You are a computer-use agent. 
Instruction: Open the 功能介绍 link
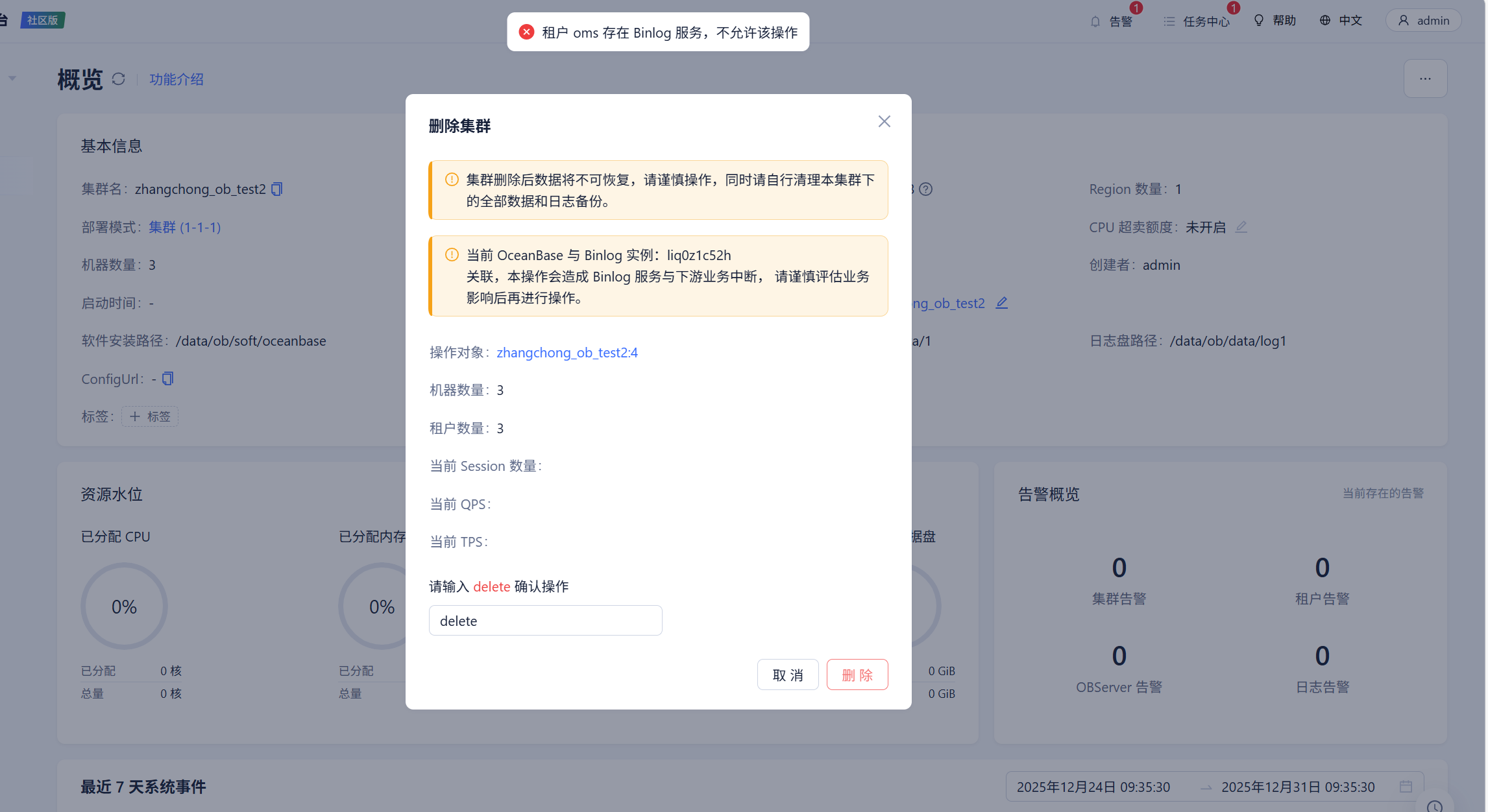[x=177, y=79]
